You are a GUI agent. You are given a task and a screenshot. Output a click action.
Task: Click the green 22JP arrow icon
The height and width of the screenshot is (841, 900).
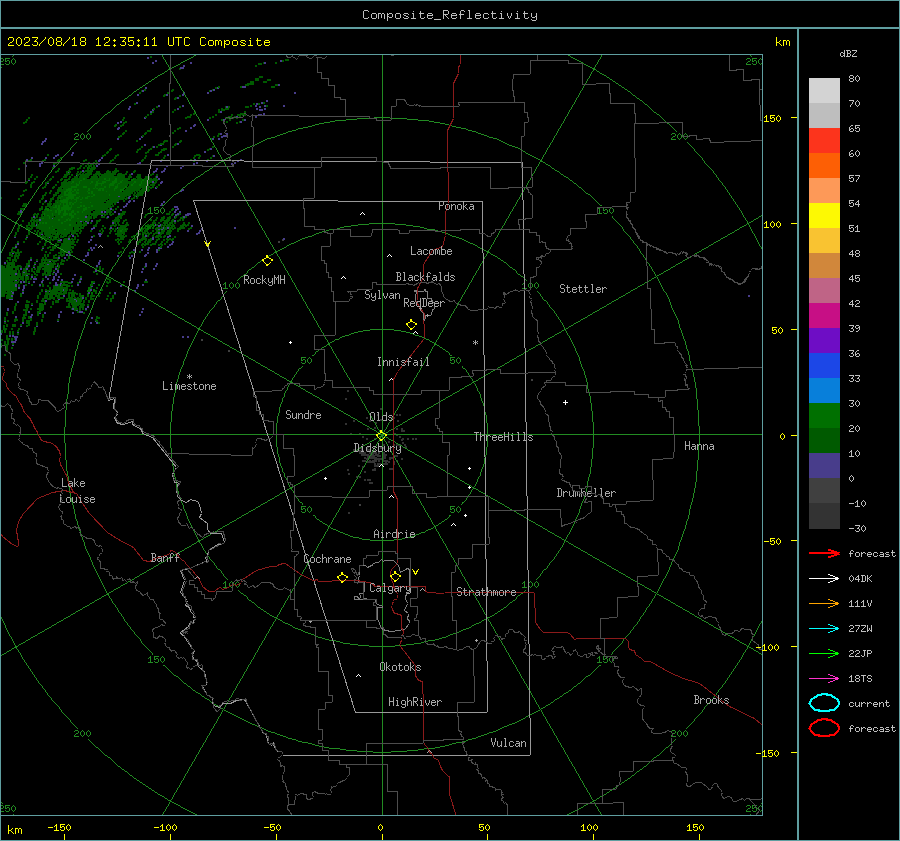pyautogui.click(x=824, y=653)
